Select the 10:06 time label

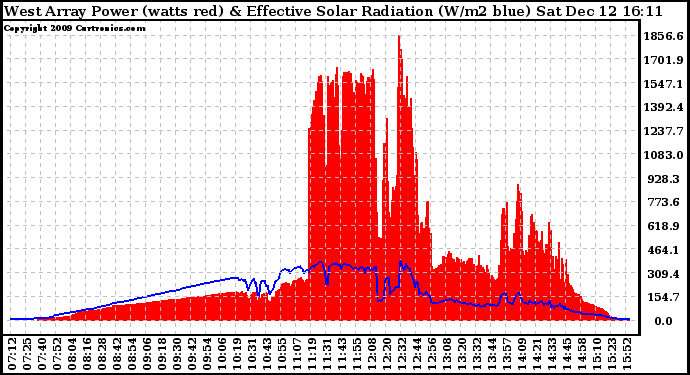(222, 354)
